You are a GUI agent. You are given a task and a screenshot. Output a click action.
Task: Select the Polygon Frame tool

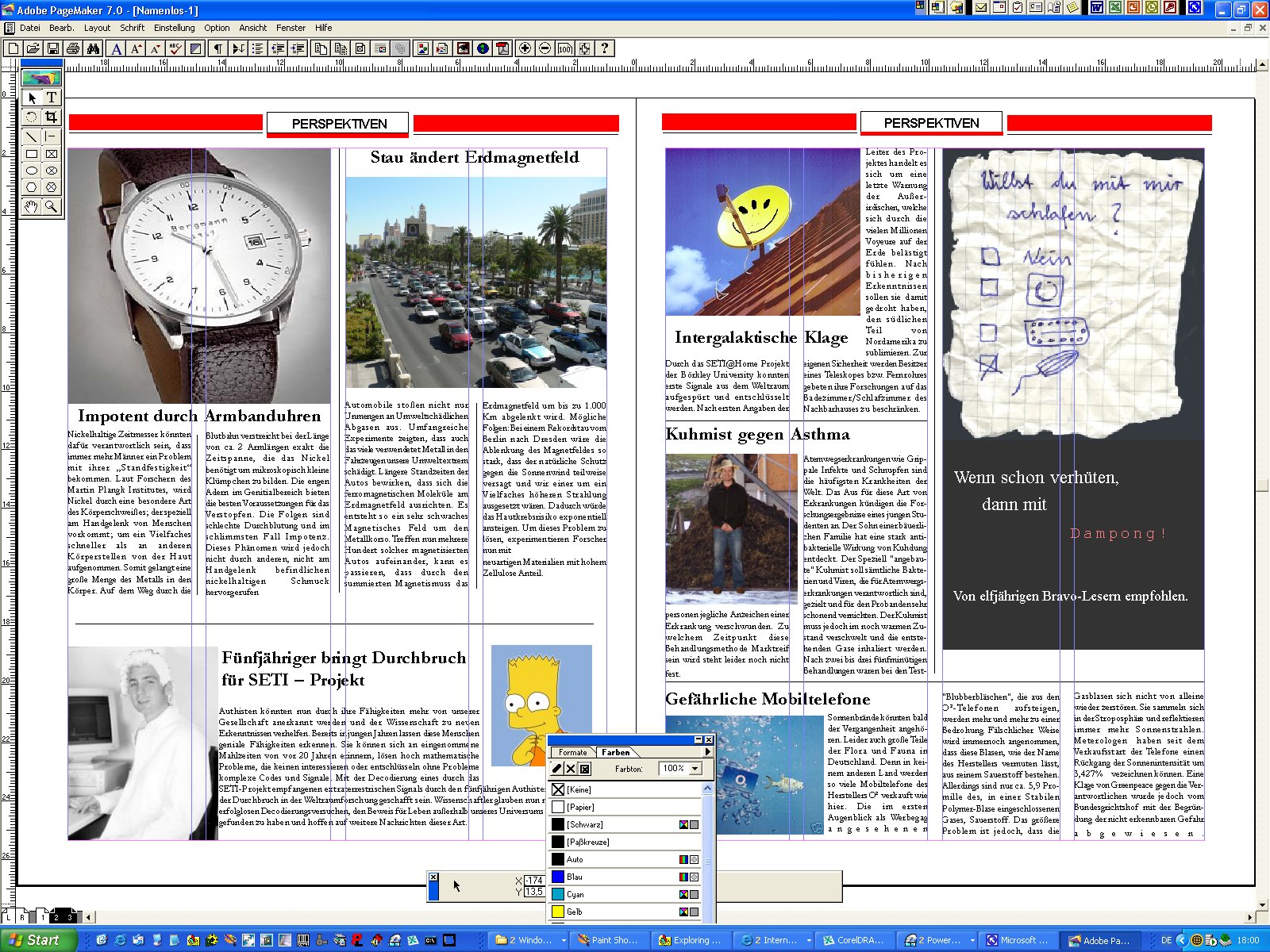tap(52, 188)
